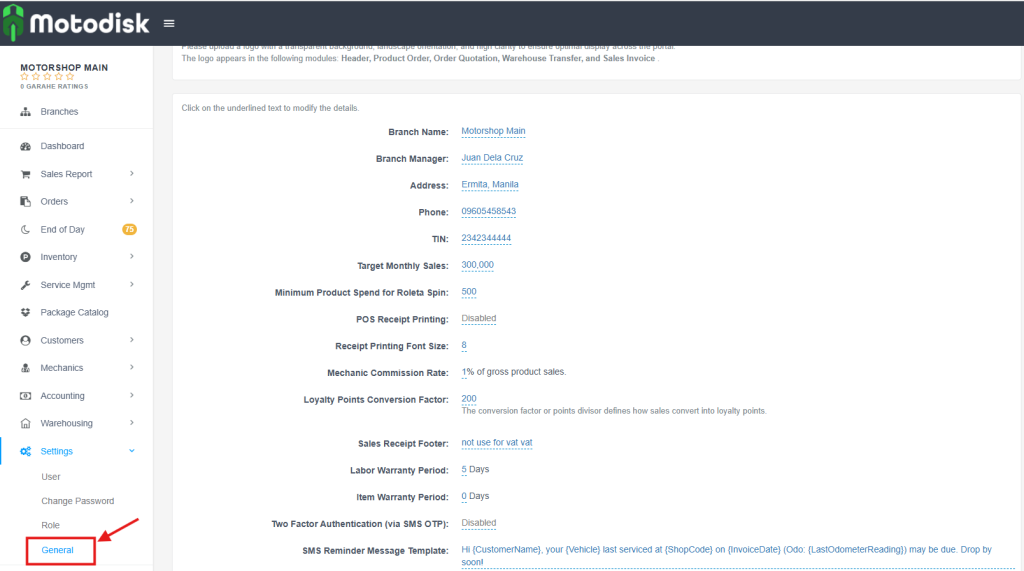
Task: Edit Target Monthly Sales 300,000 value
Action: 477,265
